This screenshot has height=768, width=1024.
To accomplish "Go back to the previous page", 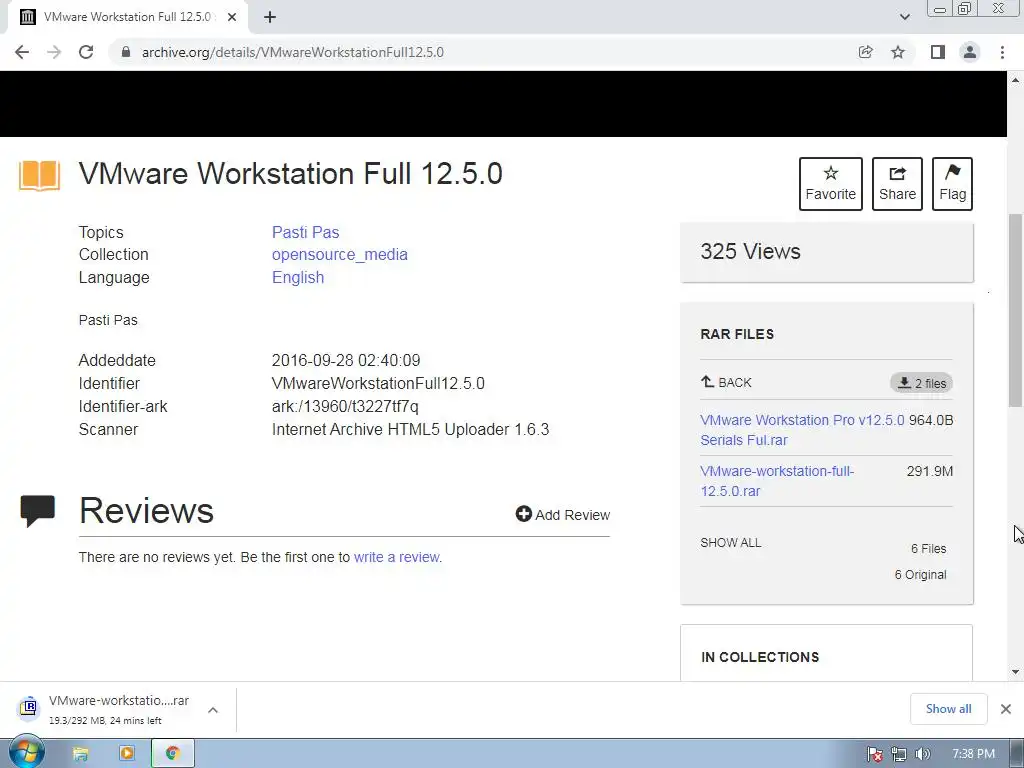I will 22,52.
